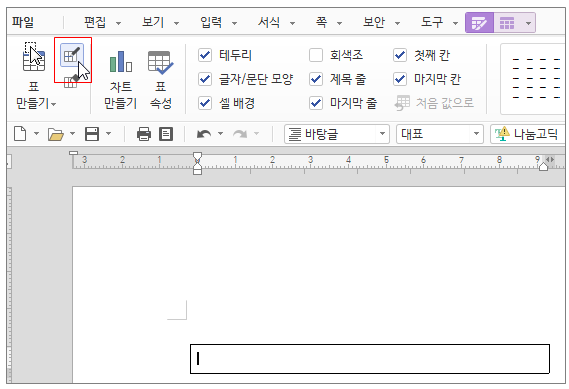Open the 보안 menu
The width and height of the screenshot is (569, 389).
pyautogui.click(x=374, y=22)
